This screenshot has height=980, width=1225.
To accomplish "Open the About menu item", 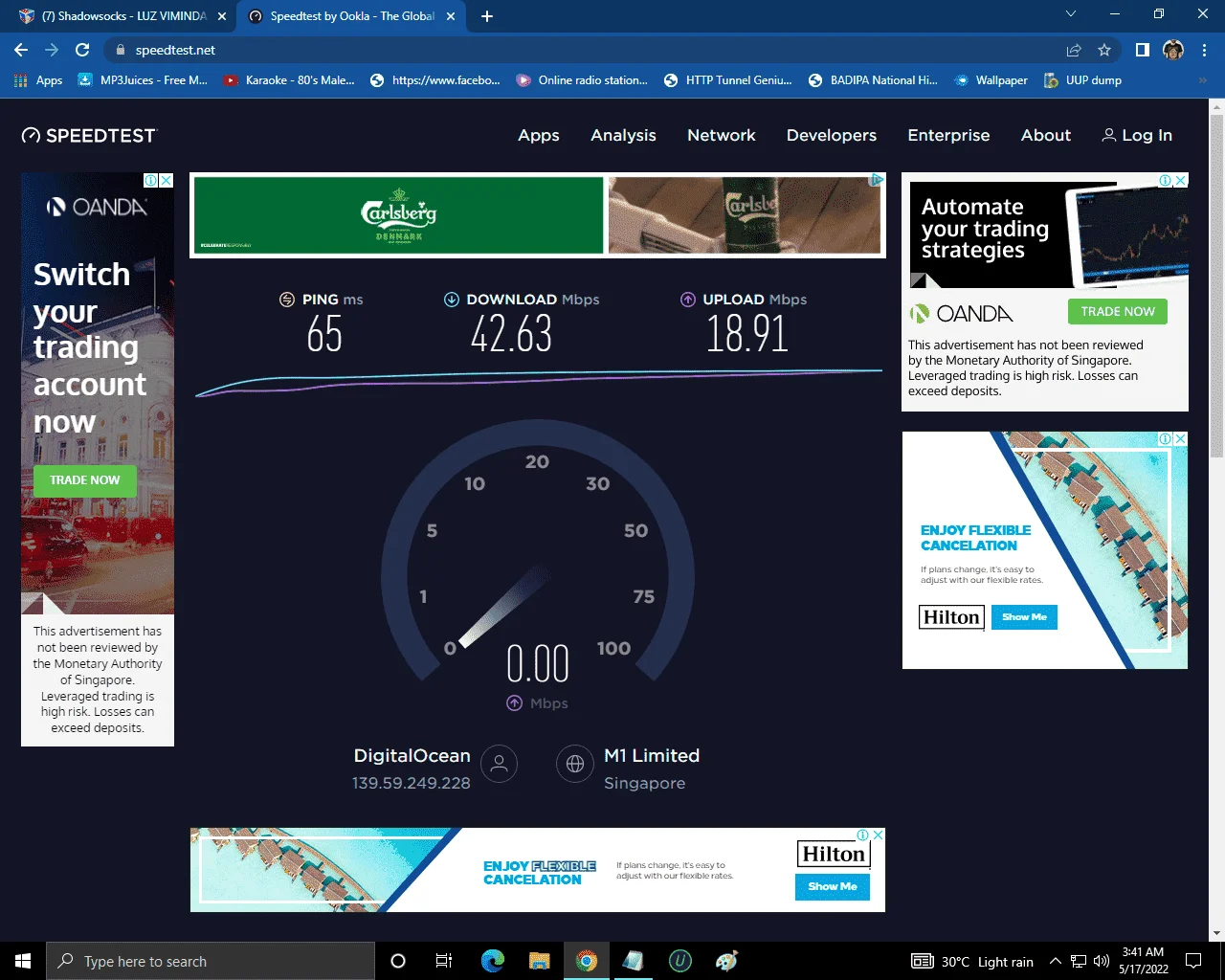I will [x=1046, y=135].
